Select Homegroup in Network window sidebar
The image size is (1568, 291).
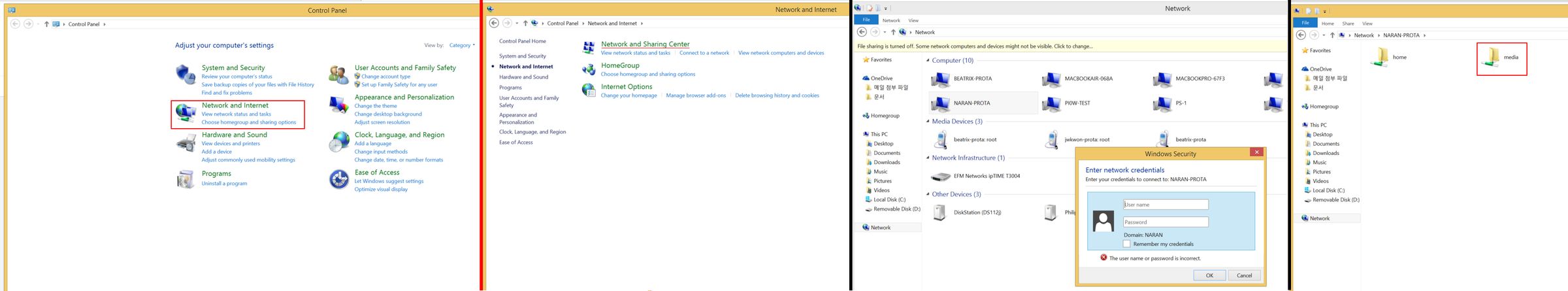[885, 116]
